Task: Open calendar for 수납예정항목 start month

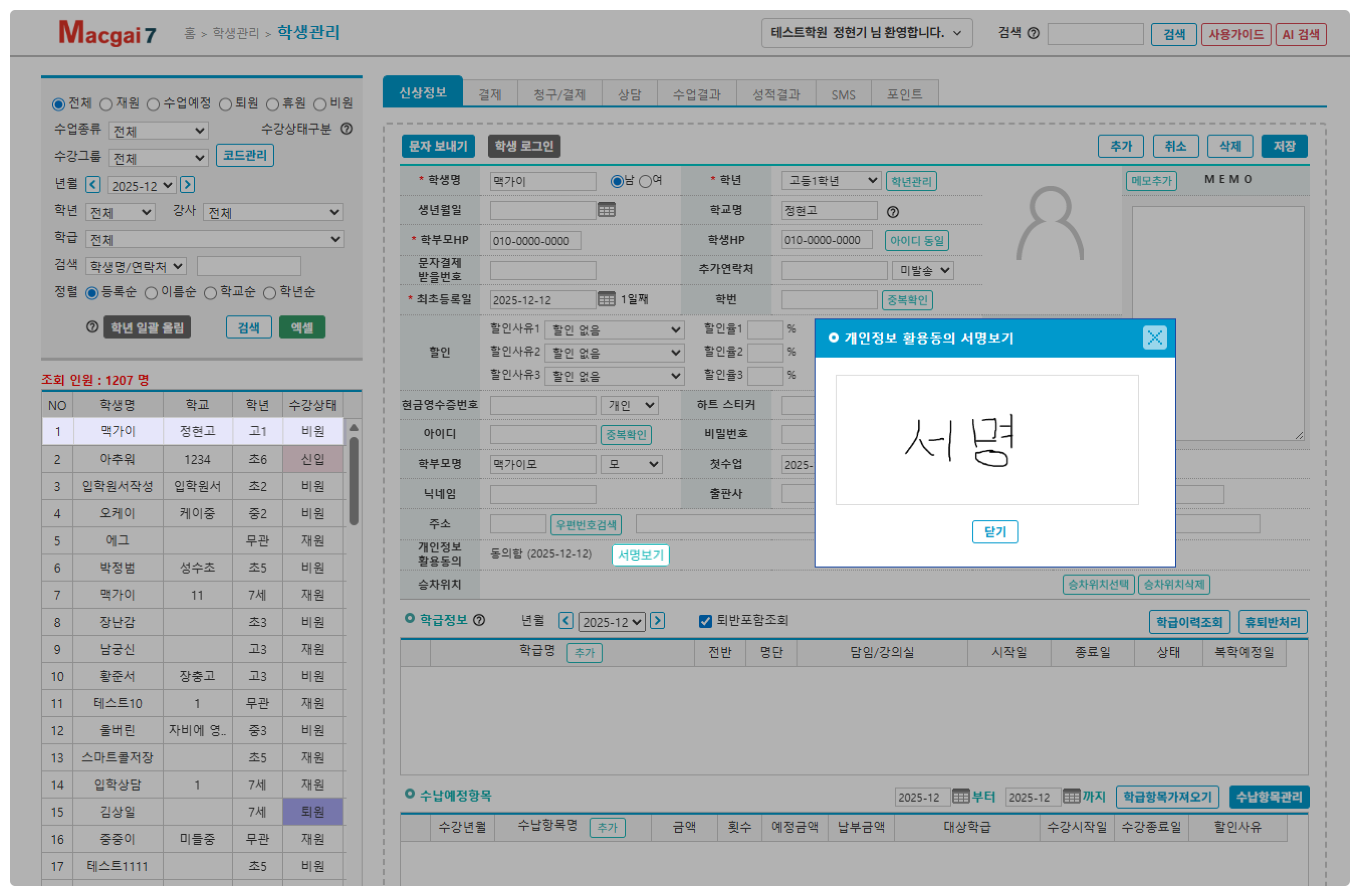Action: click(x=961, y=796)
